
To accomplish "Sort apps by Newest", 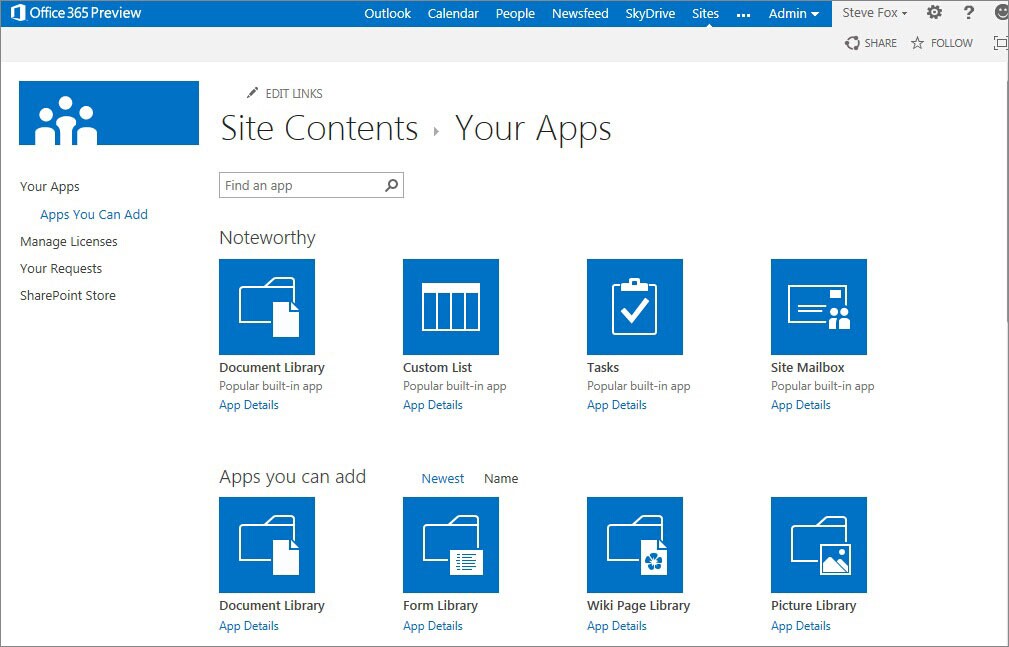I will coord(443,478).
